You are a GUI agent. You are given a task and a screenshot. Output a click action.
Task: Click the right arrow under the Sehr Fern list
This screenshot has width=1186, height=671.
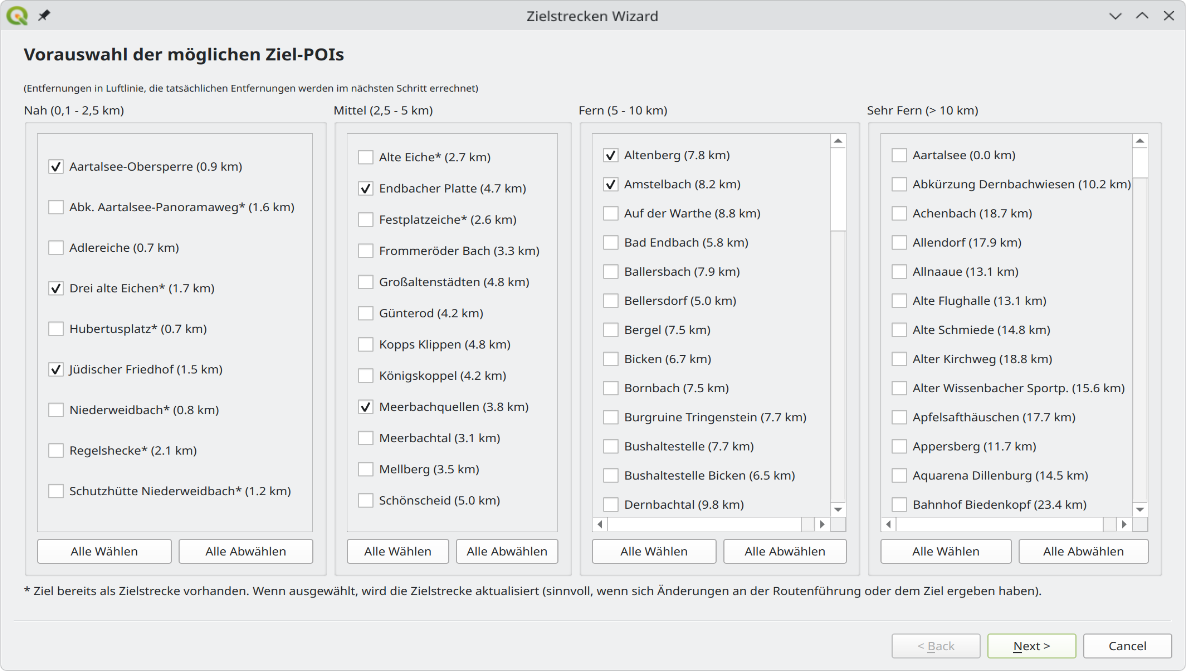coord(1124,523)
